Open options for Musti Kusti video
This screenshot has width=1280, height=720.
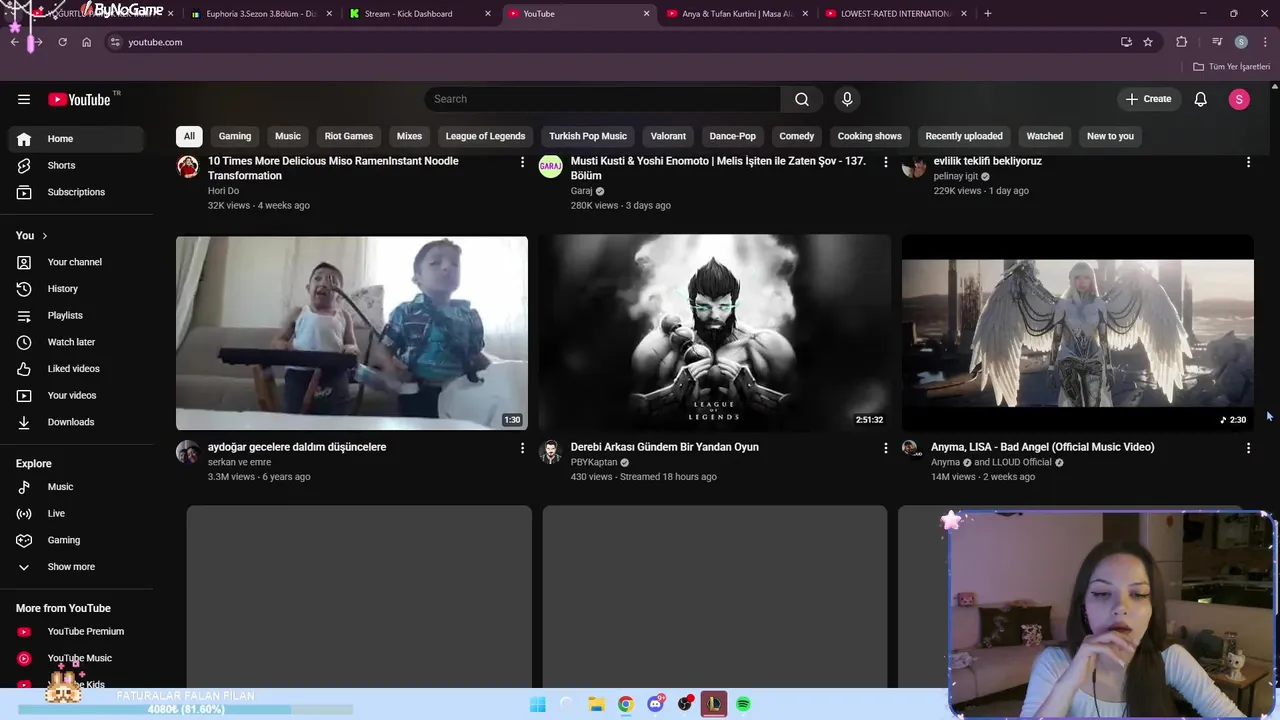[x=885, y=162]
